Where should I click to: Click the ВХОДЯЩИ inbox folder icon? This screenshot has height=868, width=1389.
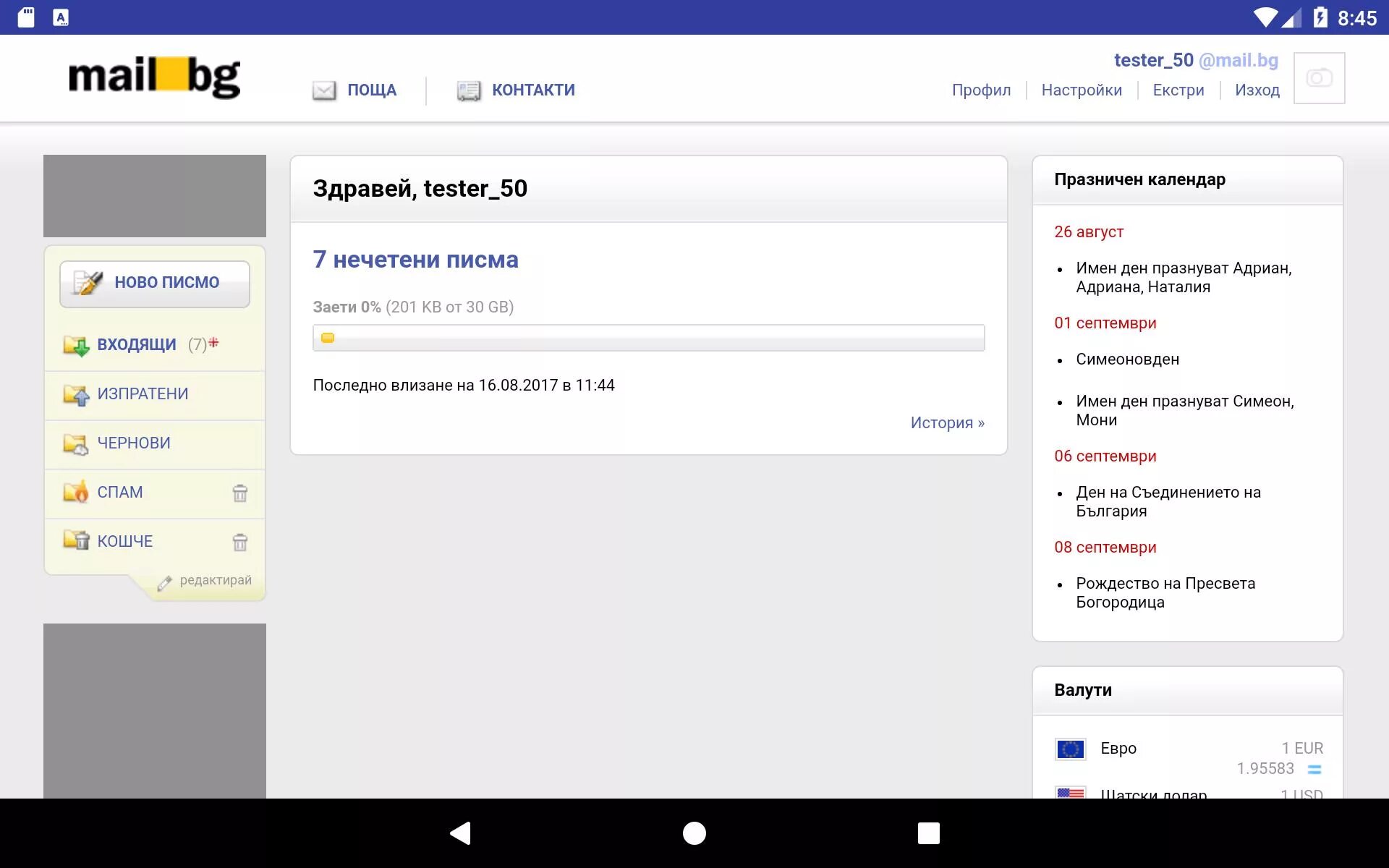pos(75,345)
